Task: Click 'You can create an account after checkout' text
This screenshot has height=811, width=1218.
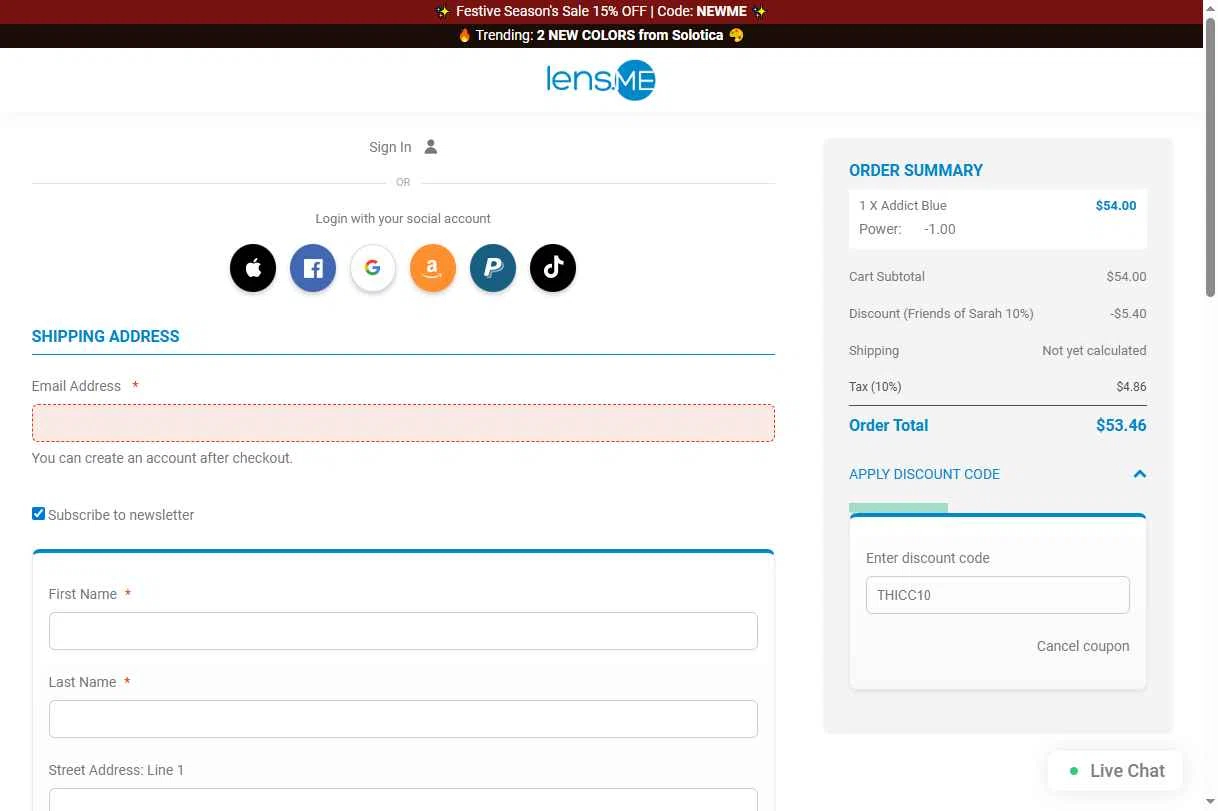Action: point(162,458)
